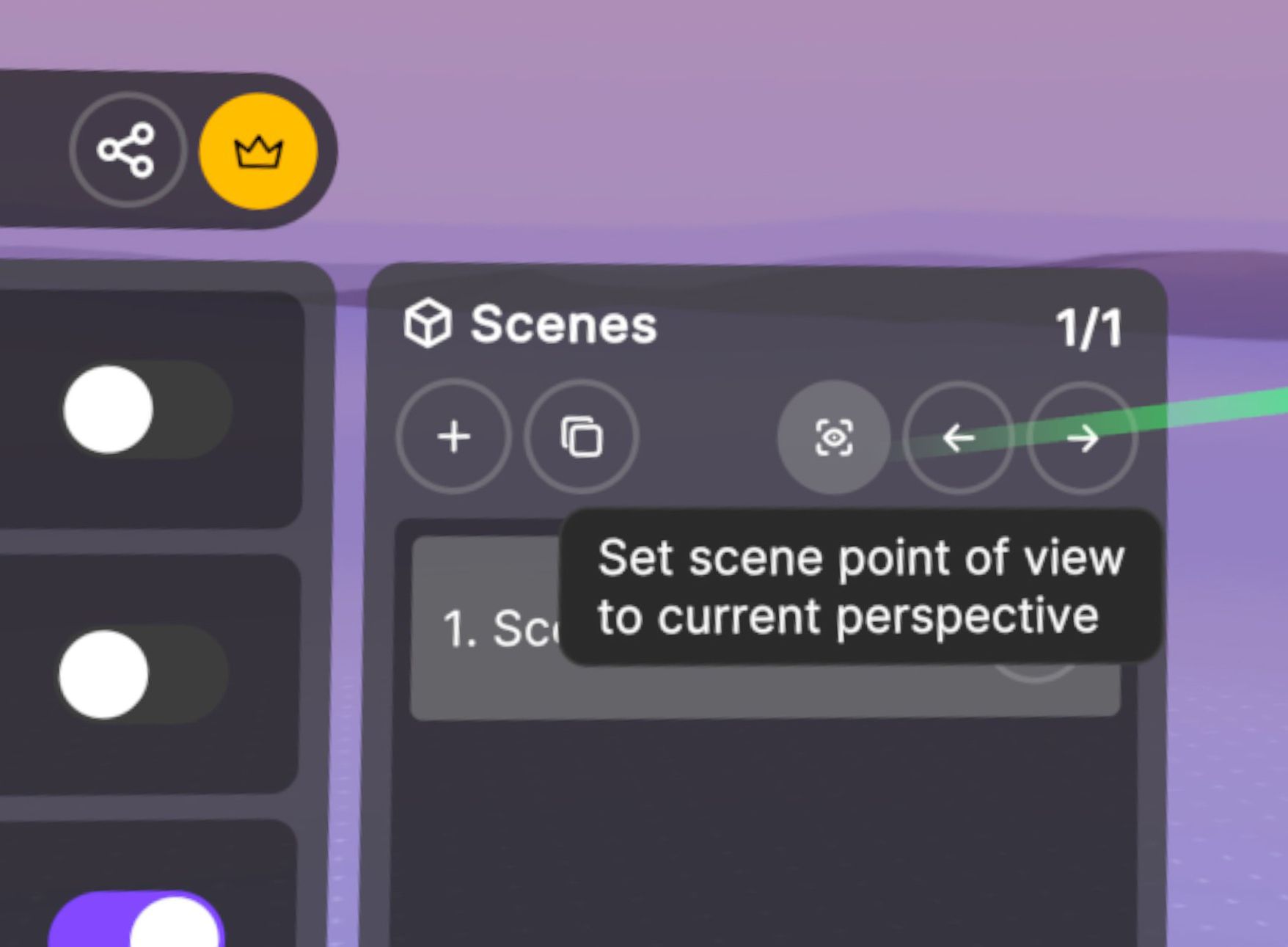Click the share icon button
The height and width of the screenshot is (947, 1288).
click(x=127, y=150)
